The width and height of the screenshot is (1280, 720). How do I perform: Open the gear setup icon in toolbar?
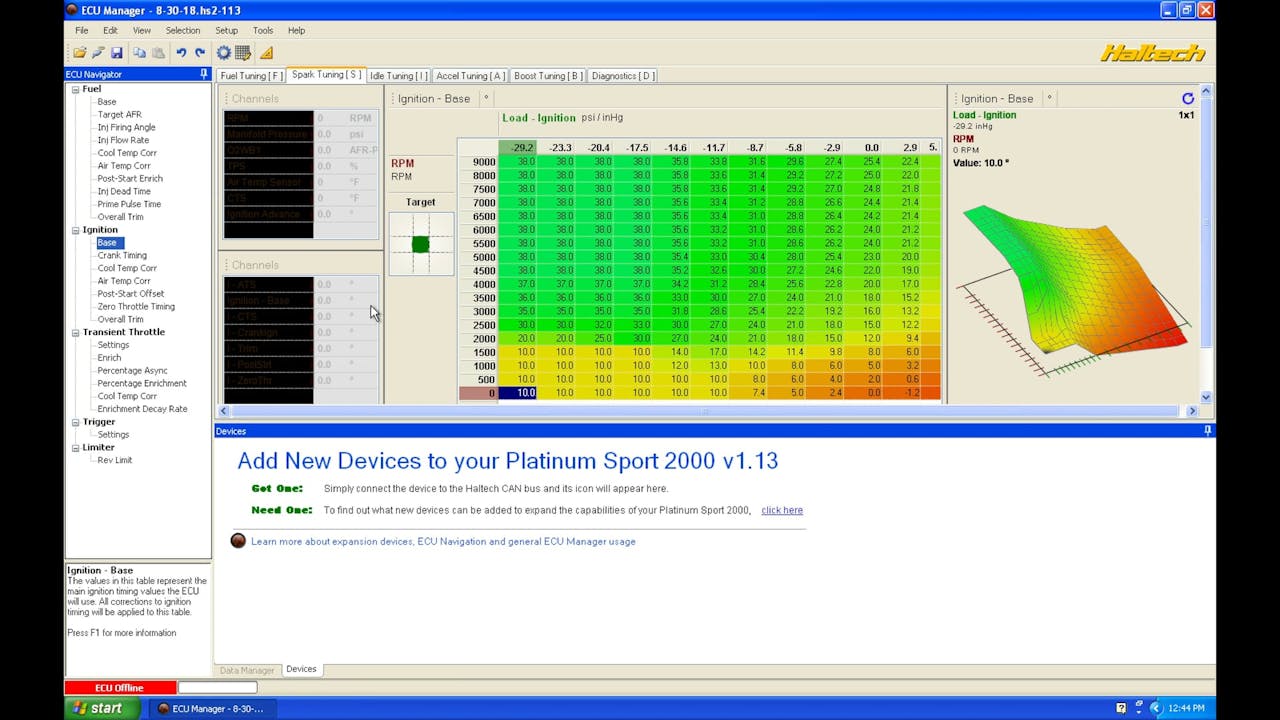[x=224, y=53]
